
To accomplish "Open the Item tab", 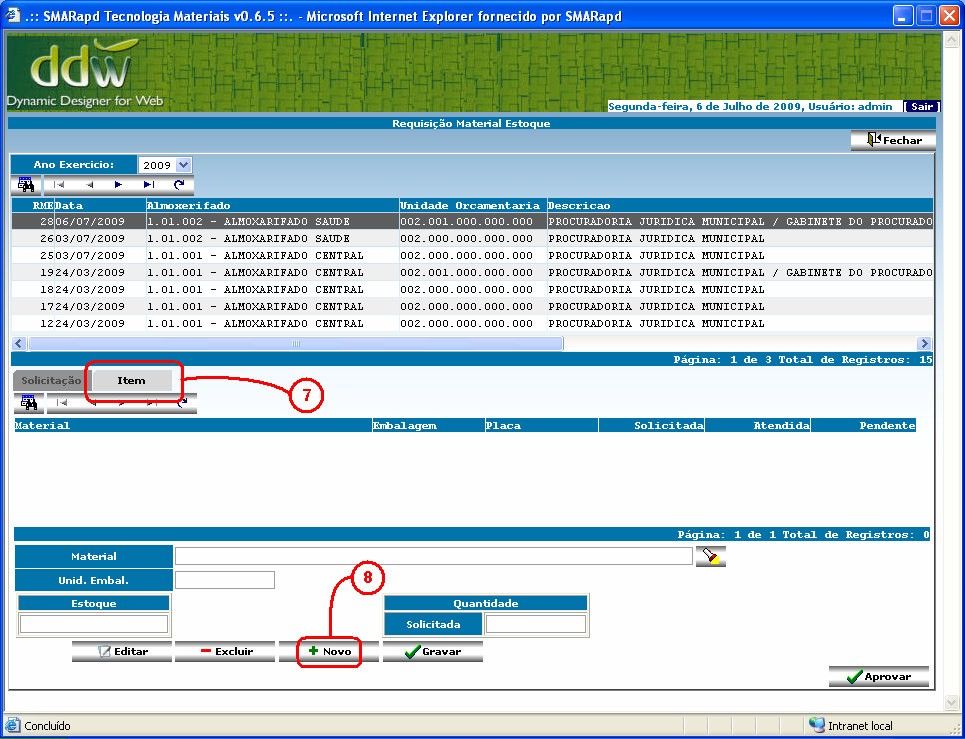I will [131, 380].
